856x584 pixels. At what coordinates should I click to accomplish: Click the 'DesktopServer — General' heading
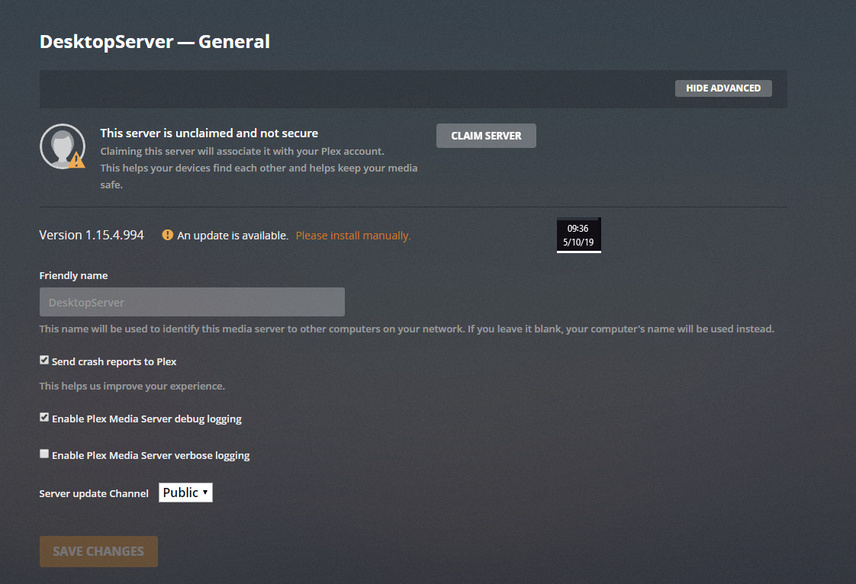[x=154, y=42]
